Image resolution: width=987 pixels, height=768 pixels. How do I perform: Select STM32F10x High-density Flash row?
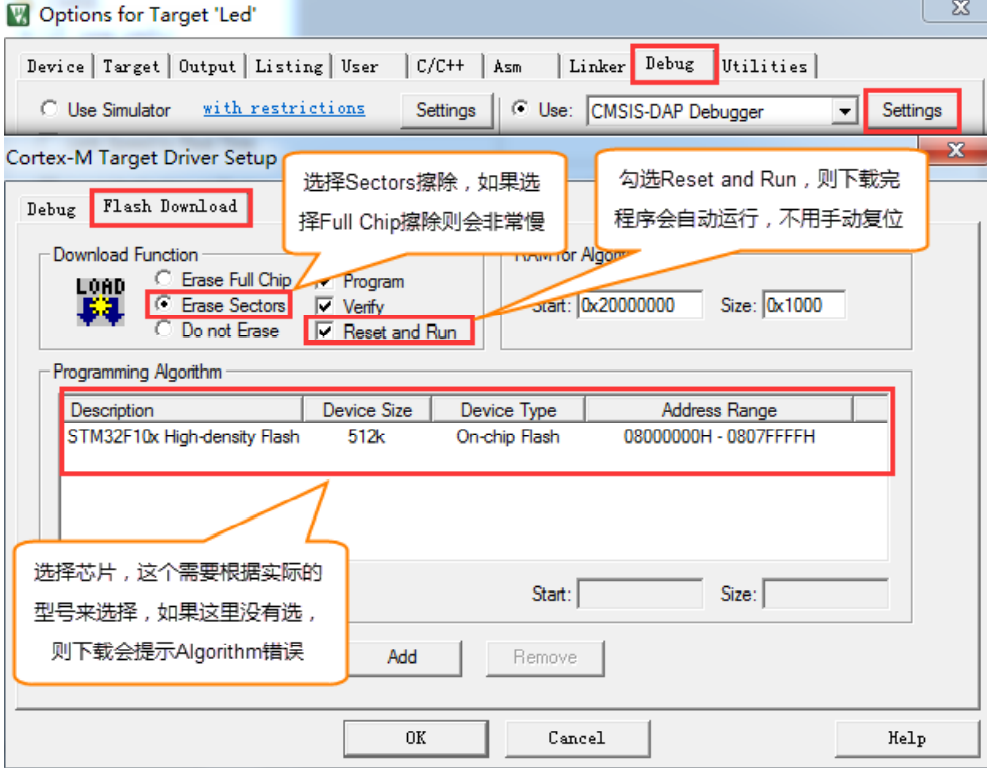click(476, 436)
